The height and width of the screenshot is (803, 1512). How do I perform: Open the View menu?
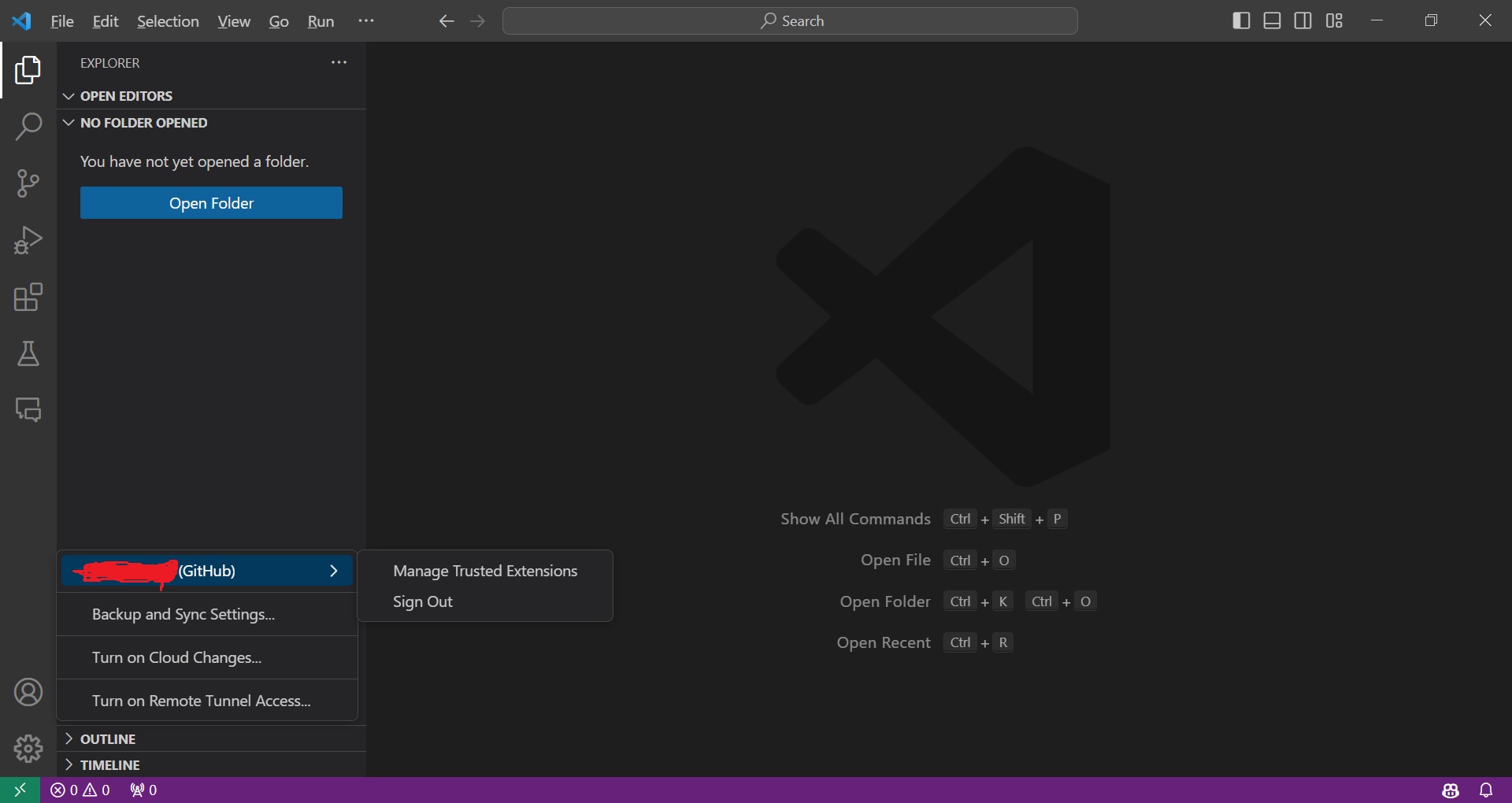[234, 21]
